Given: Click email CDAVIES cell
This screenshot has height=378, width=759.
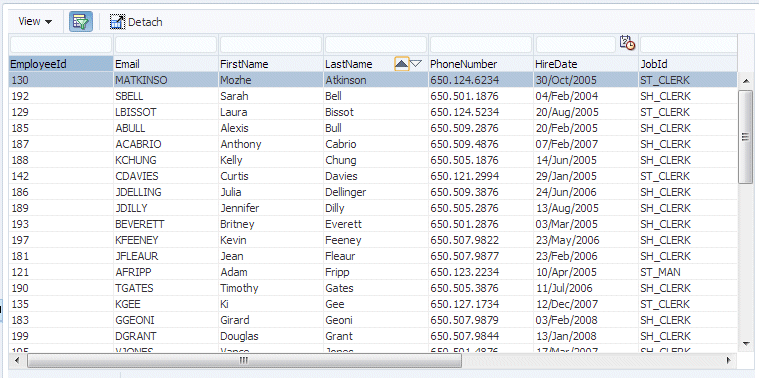Looking at the screenshot, I should coord(166,176).
